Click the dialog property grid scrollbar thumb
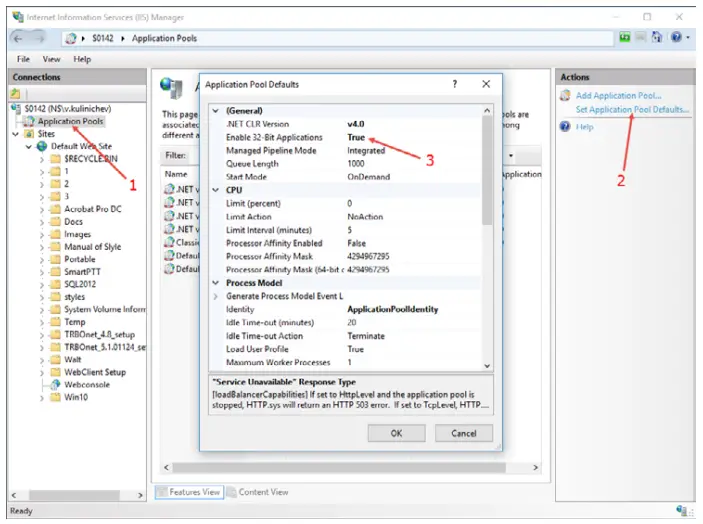The image size is (703, 524). [487, 170]
